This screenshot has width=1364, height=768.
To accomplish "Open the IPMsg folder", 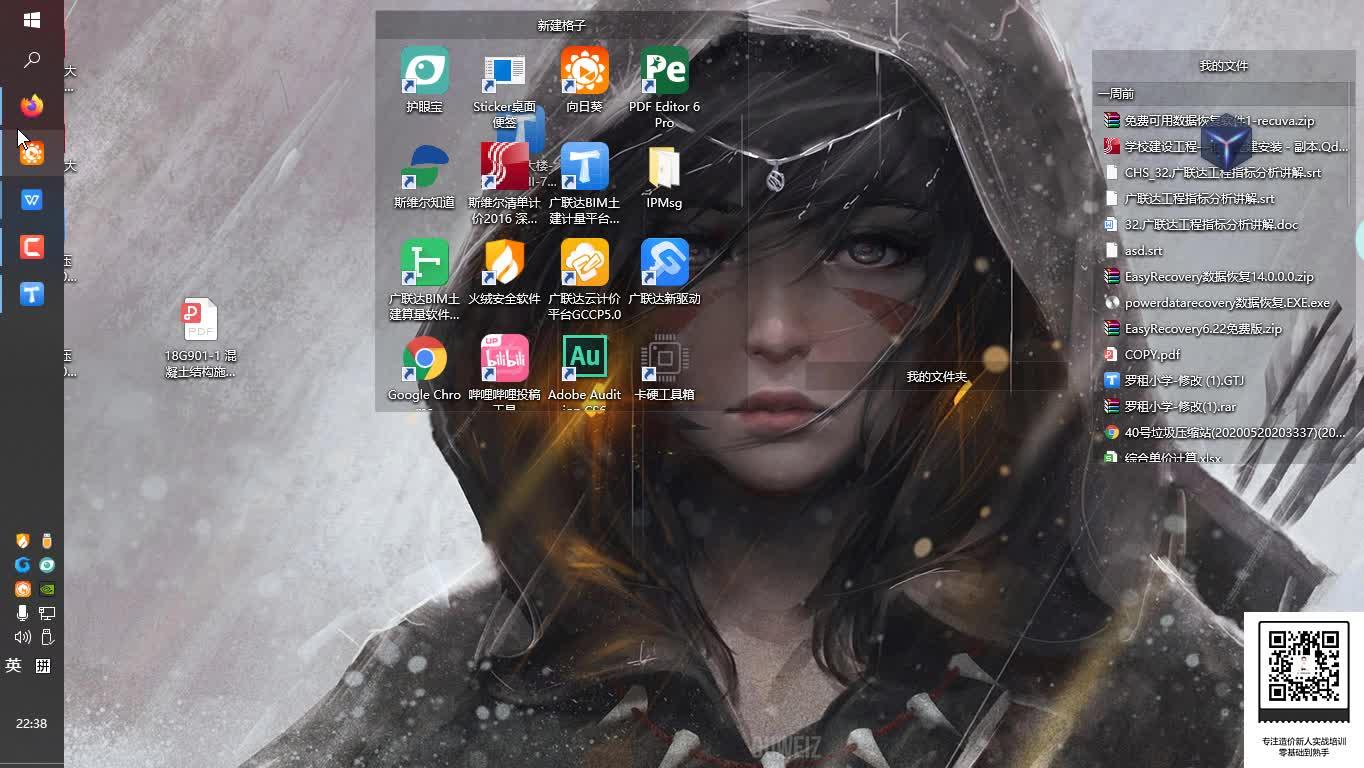I will pos(665,176).
